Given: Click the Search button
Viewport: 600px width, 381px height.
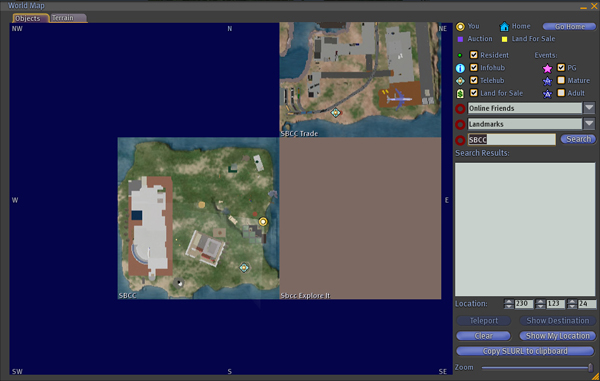Looking at the screenshot, I should [x=578, y=139].
